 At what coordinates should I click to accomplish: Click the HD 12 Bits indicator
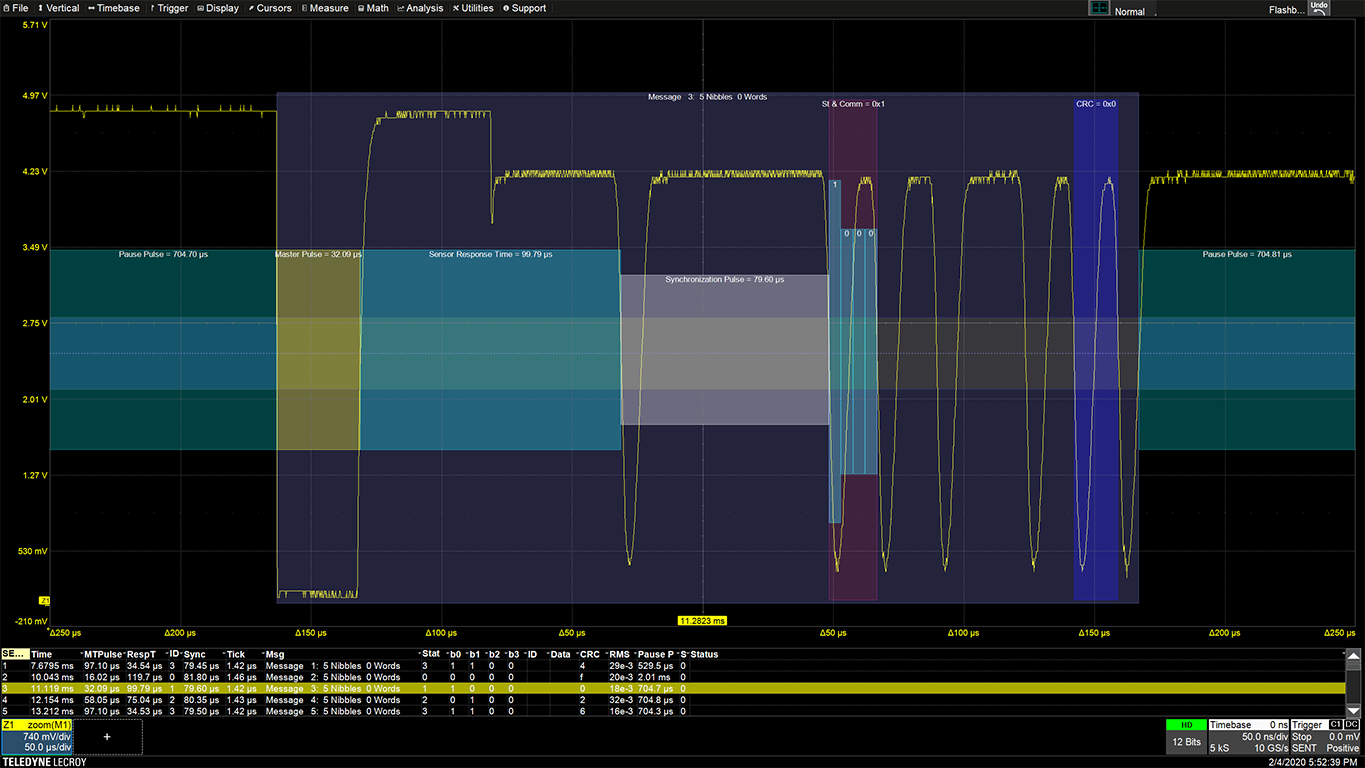pyautogui.click(x=1185, y=736)
